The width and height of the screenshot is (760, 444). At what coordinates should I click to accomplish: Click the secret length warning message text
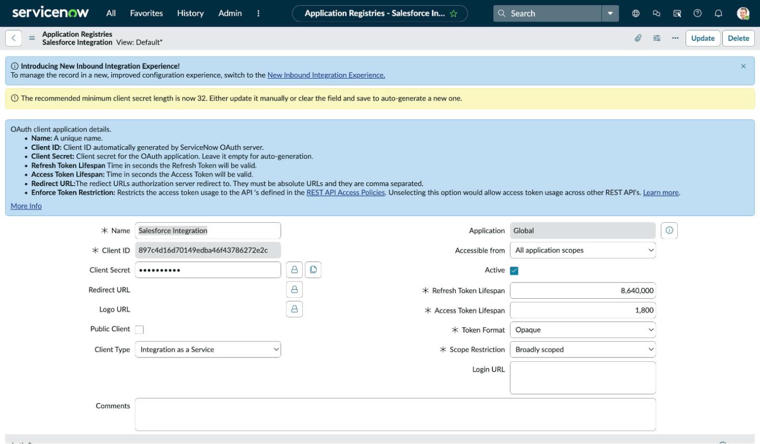tap(241, 98)
